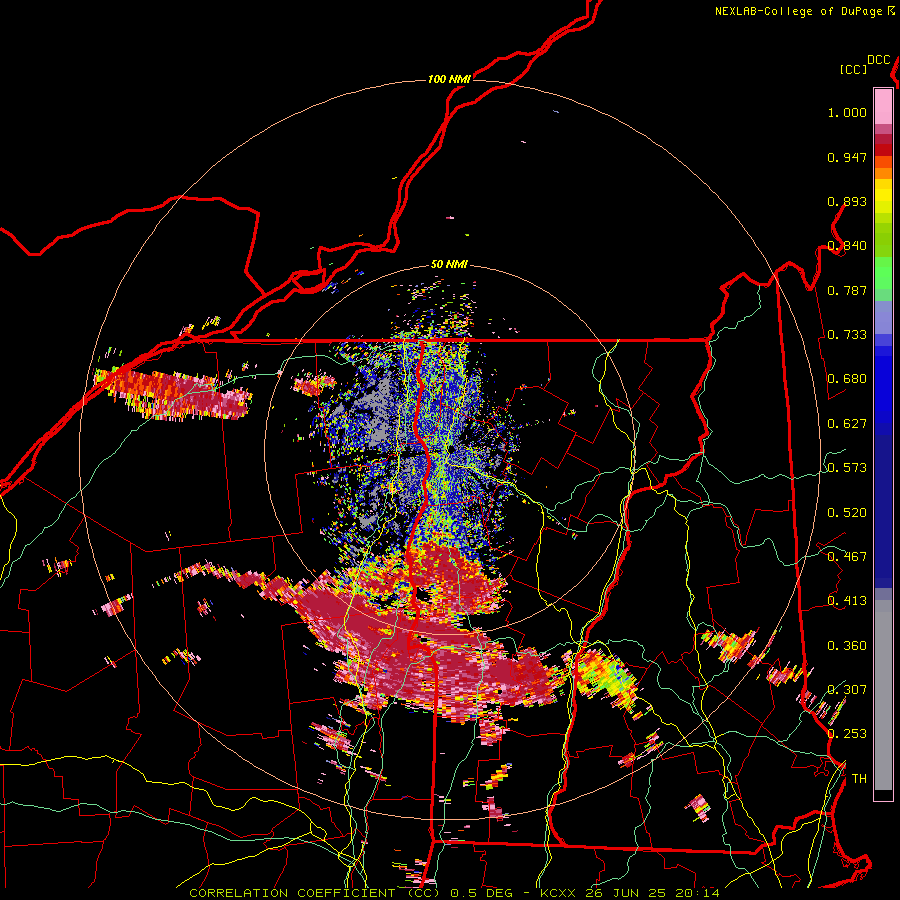Click the 100 NMI range ring label
Viewport: 900px width, 900px height.
click(449, 79)
